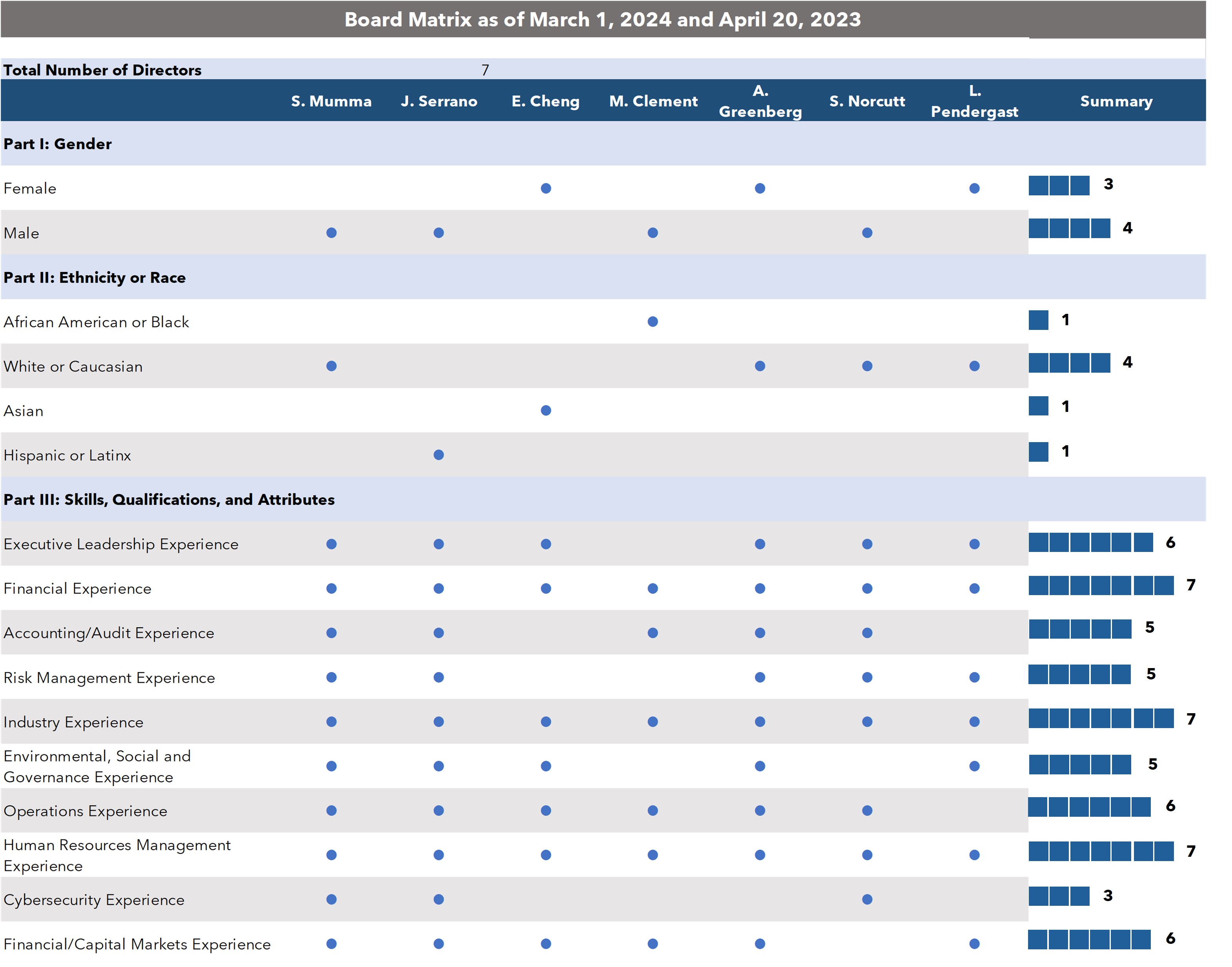Click 'Human Resources Management Experience' row label
This screenshot has height=967, width=1232.
pos(117,856)
